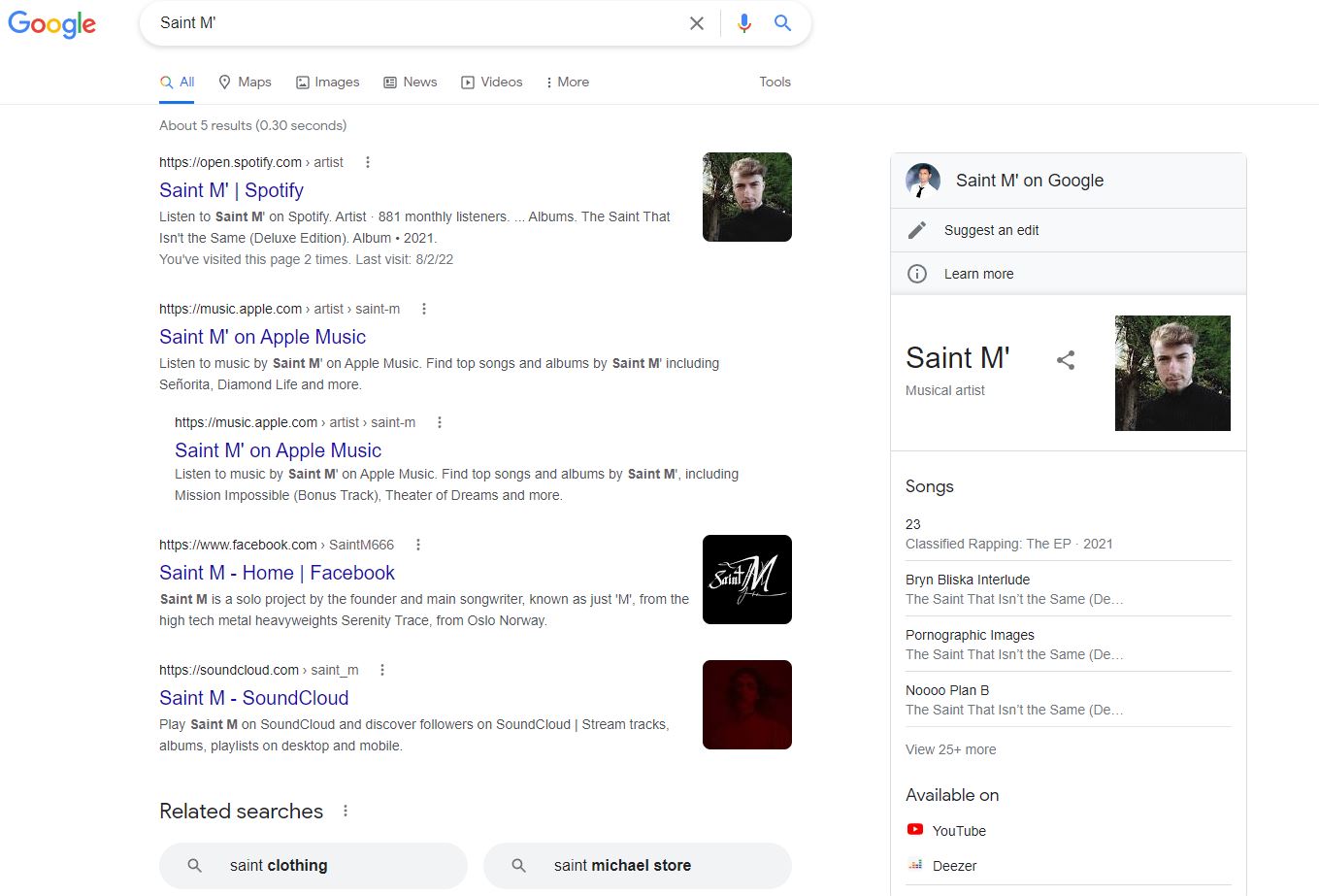Open three-dot menu for the Spotify result

(x=368, y=162)
